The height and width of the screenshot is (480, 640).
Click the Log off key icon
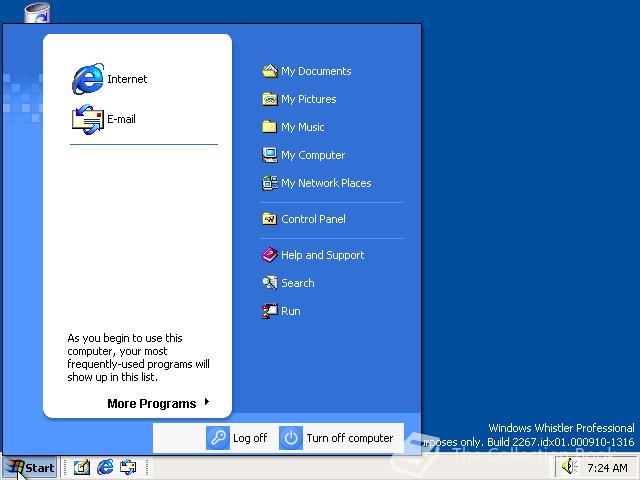[218, 438]
